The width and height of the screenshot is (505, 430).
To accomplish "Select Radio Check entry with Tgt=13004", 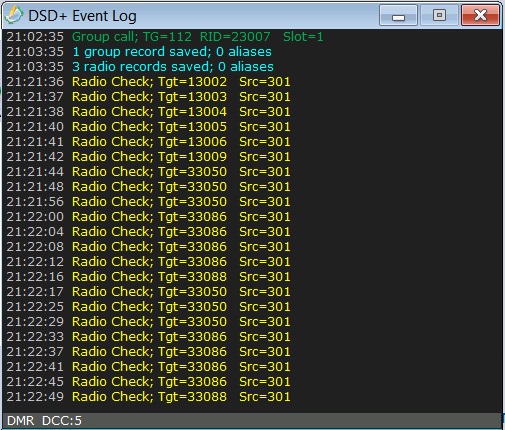I will click(148, 112).
